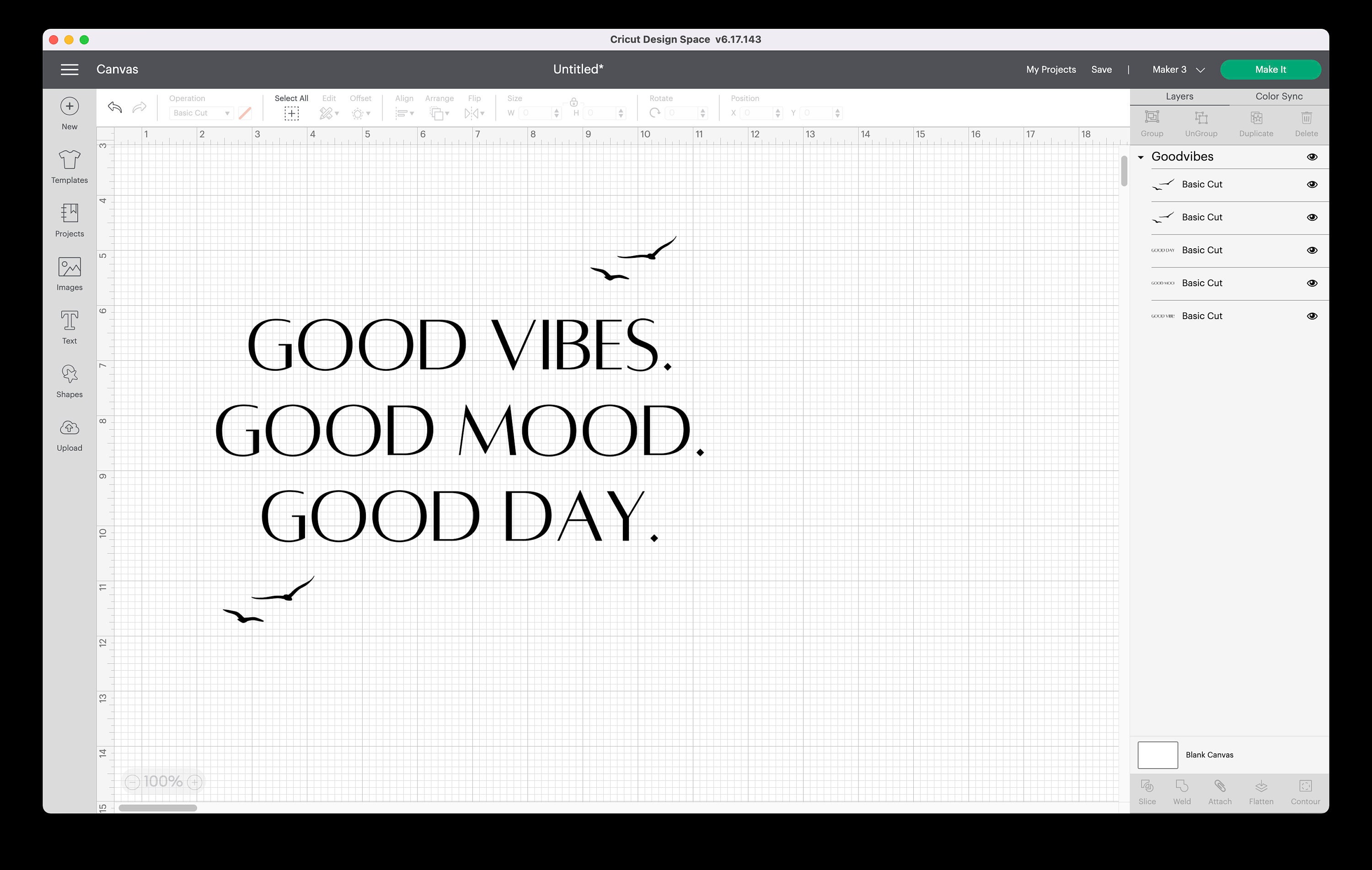Click the Upload icon in the sidebar
The height and width of the screenshot is (870, 1372).
[69, 433]
